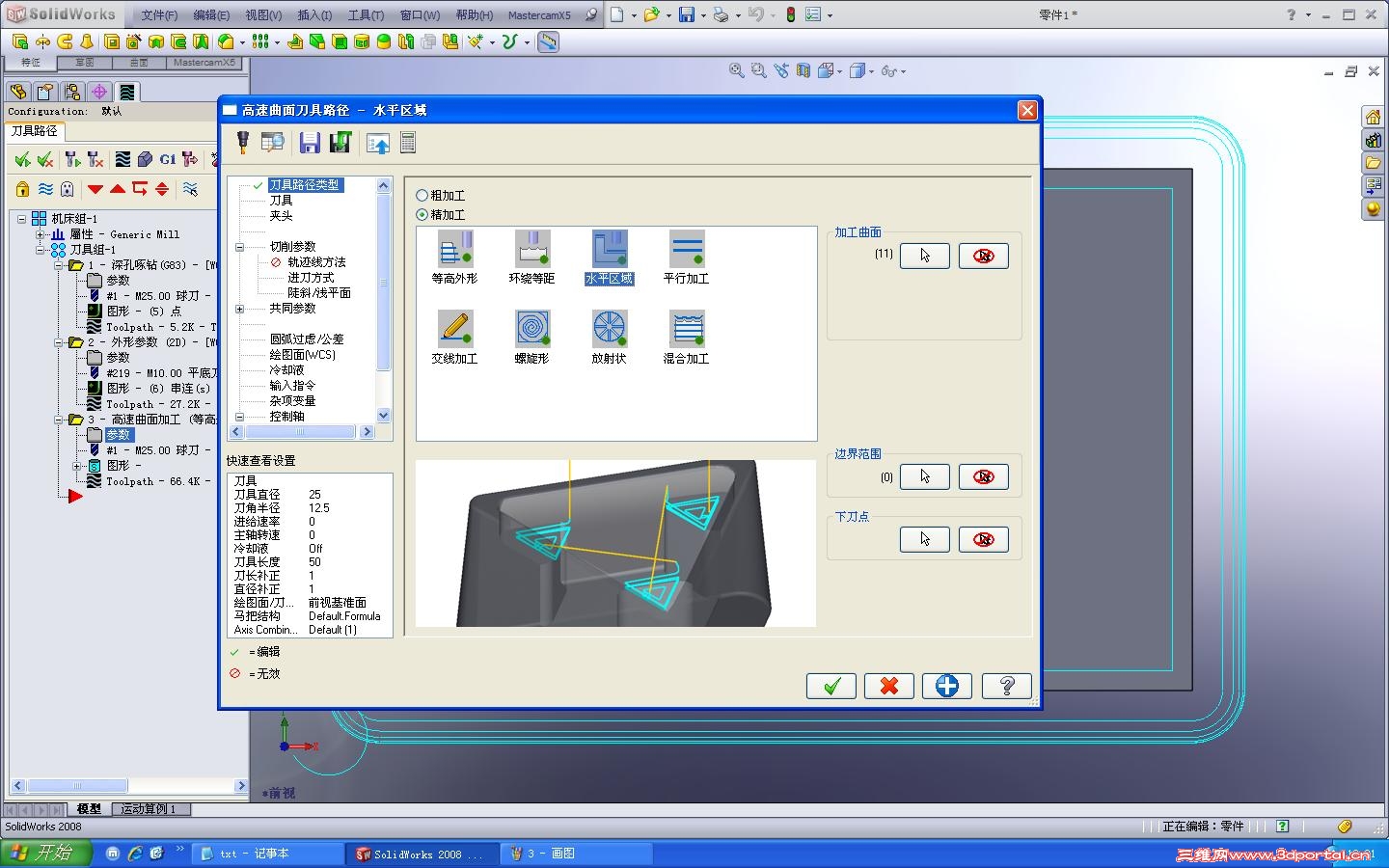The width and height of the screenshot is (1389, 868).
Task: Collapse operation 2 外形参数 node
Action: point(58,342)
